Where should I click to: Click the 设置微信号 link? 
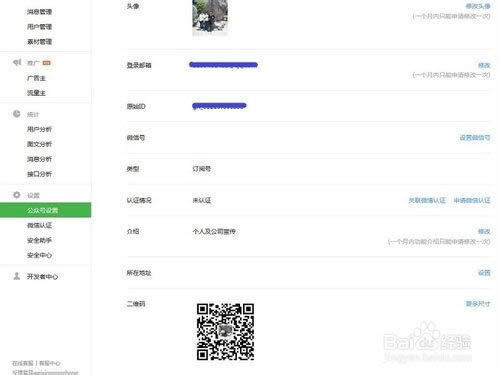tap(475, 137)
